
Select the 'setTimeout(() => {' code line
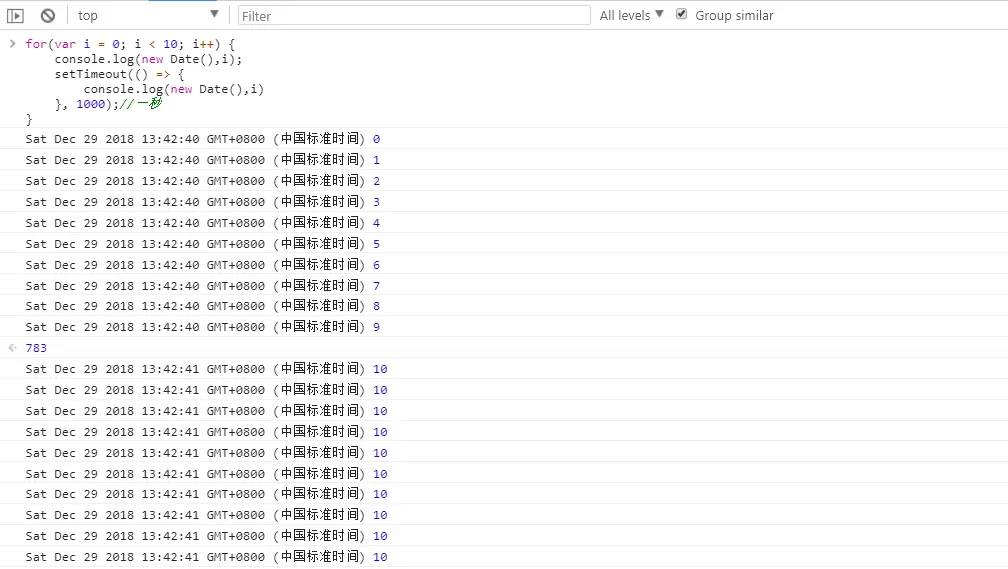120,74
